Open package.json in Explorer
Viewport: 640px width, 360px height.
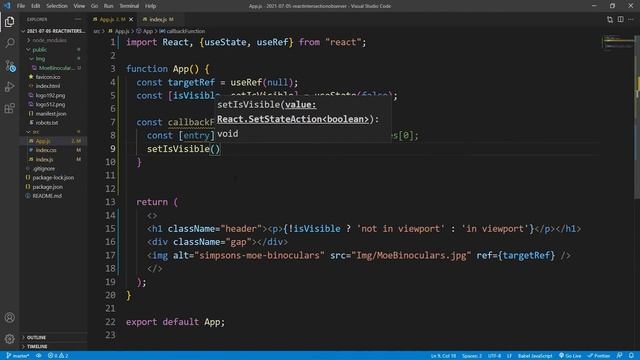click(53, 187)
